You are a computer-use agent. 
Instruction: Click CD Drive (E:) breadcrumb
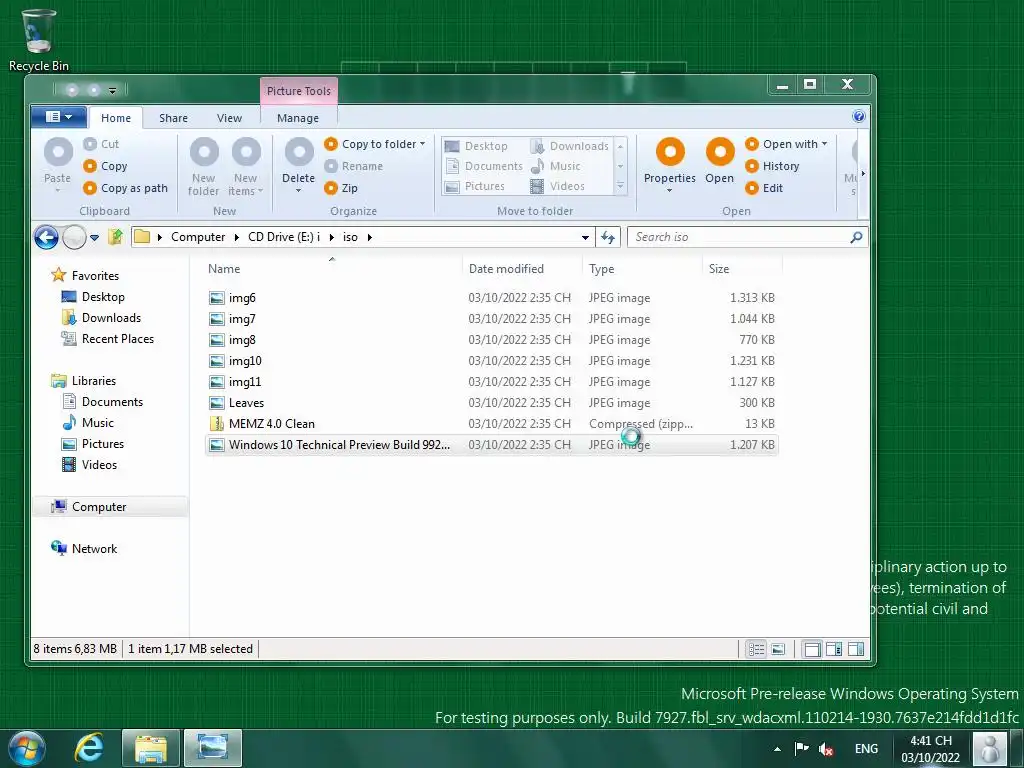[284, 237]
